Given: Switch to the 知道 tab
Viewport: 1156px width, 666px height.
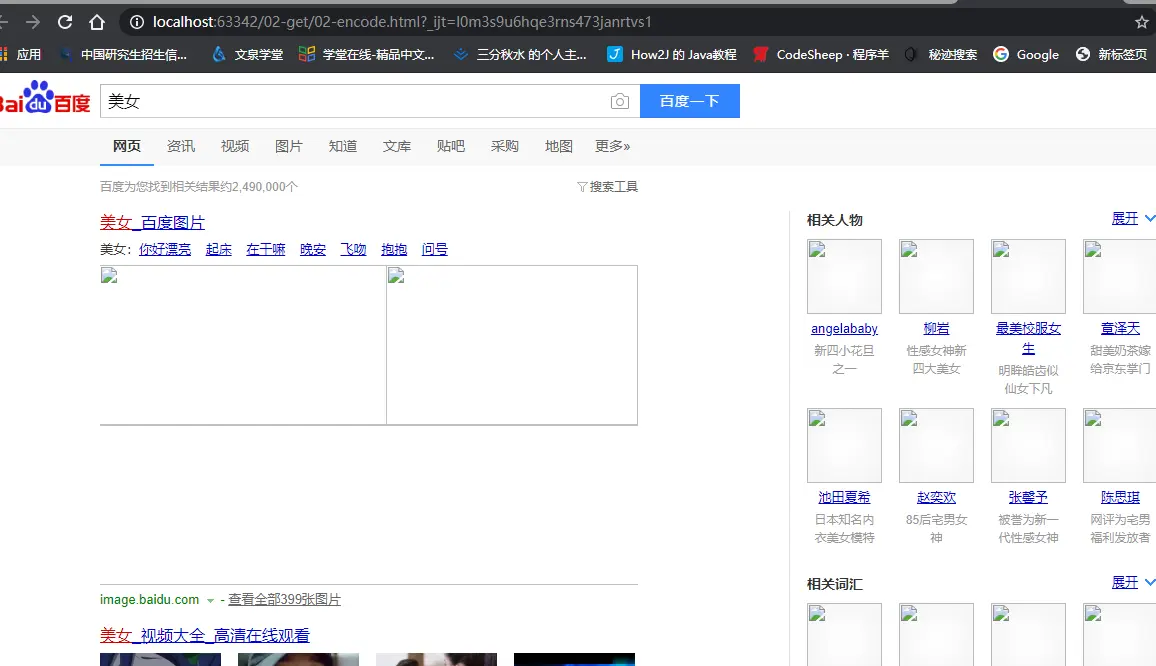Looking at the screenshot, I should coord(343,146).
